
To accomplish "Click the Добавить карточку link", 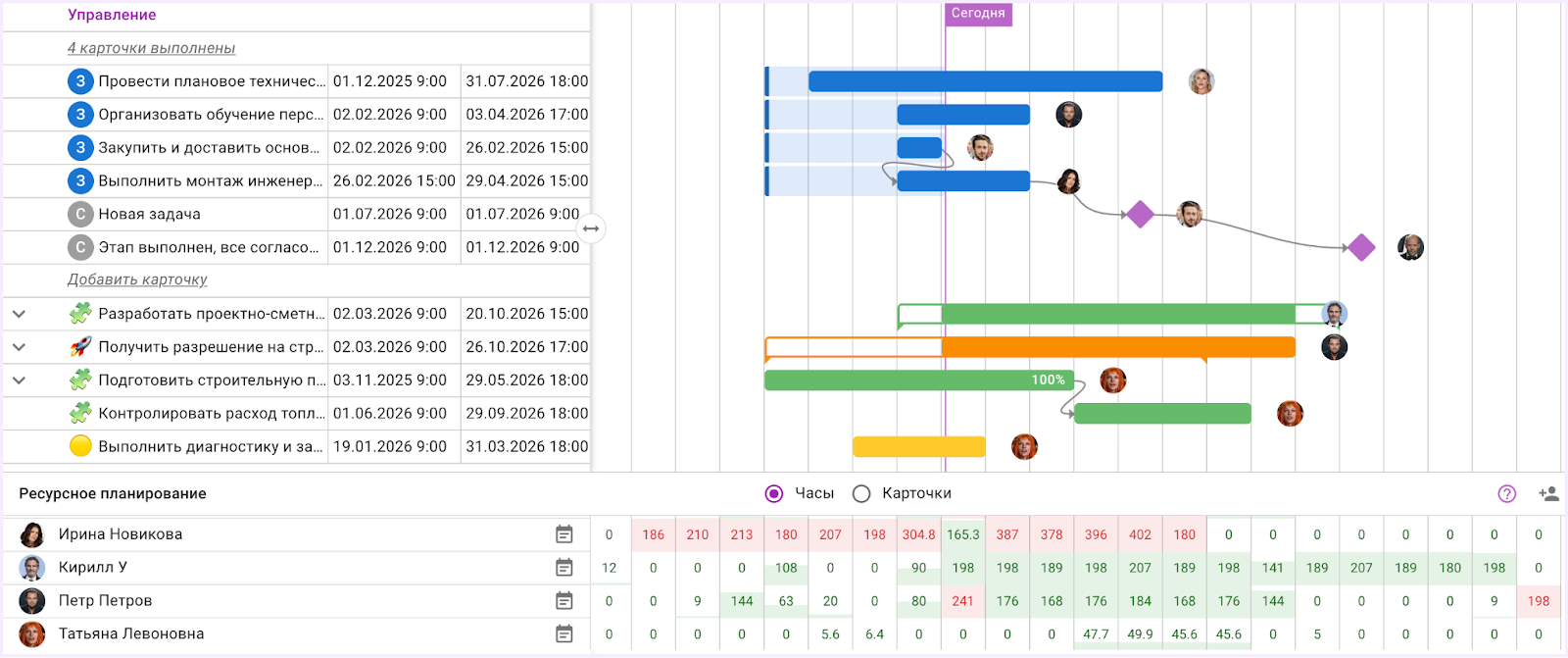I will point(137,279).
